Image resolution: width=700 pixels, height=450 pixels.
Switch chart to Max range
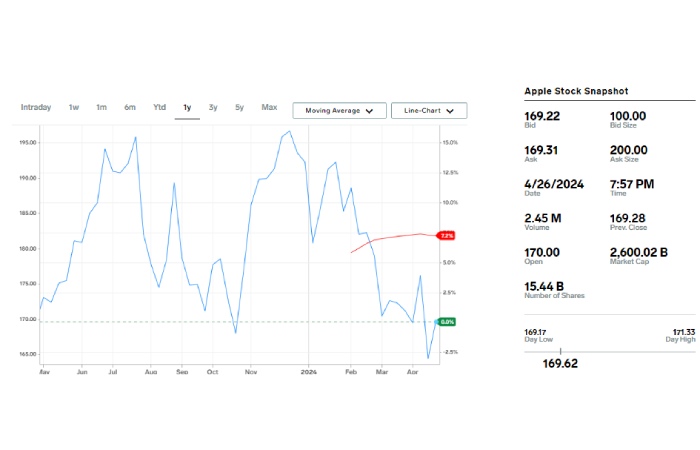tap(269, 108)
